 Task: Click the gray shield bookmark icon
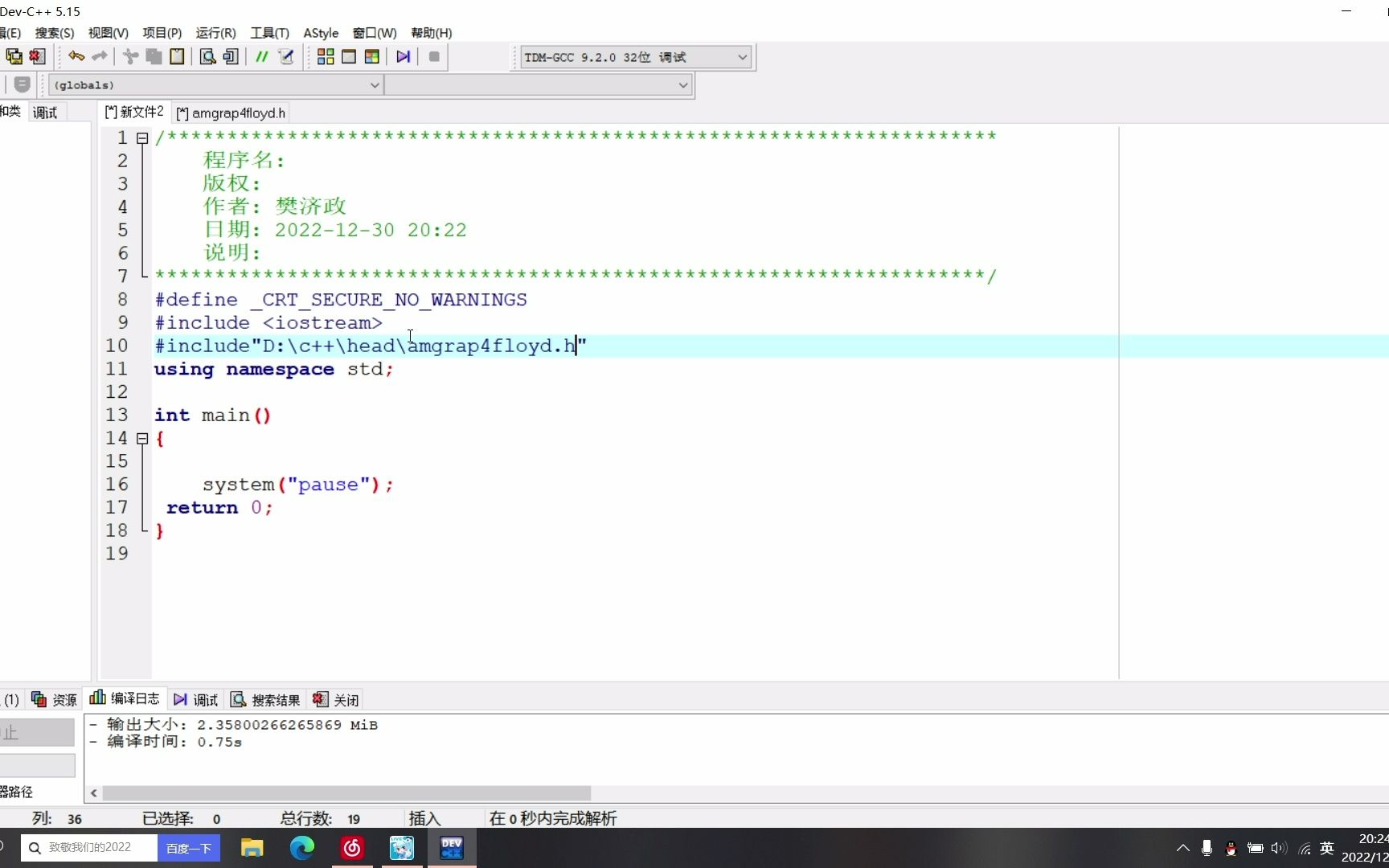point(23,84)
